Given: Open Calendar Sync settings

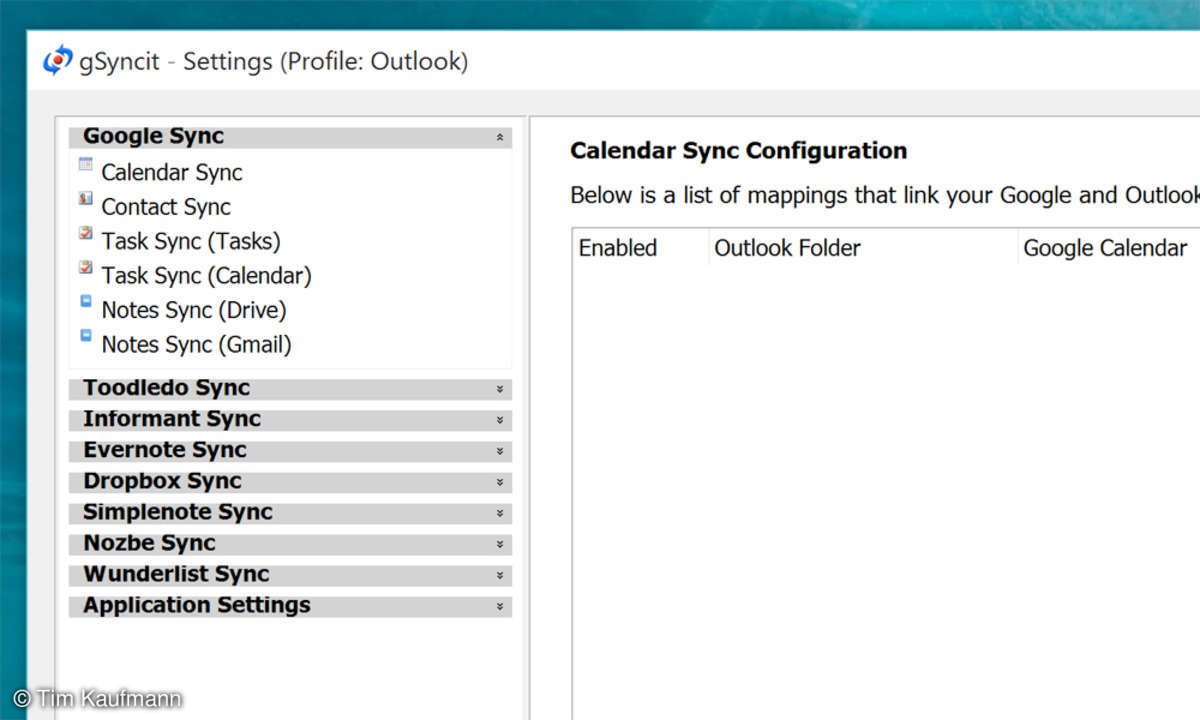Looking at the screenshot, I should [172, 172].
